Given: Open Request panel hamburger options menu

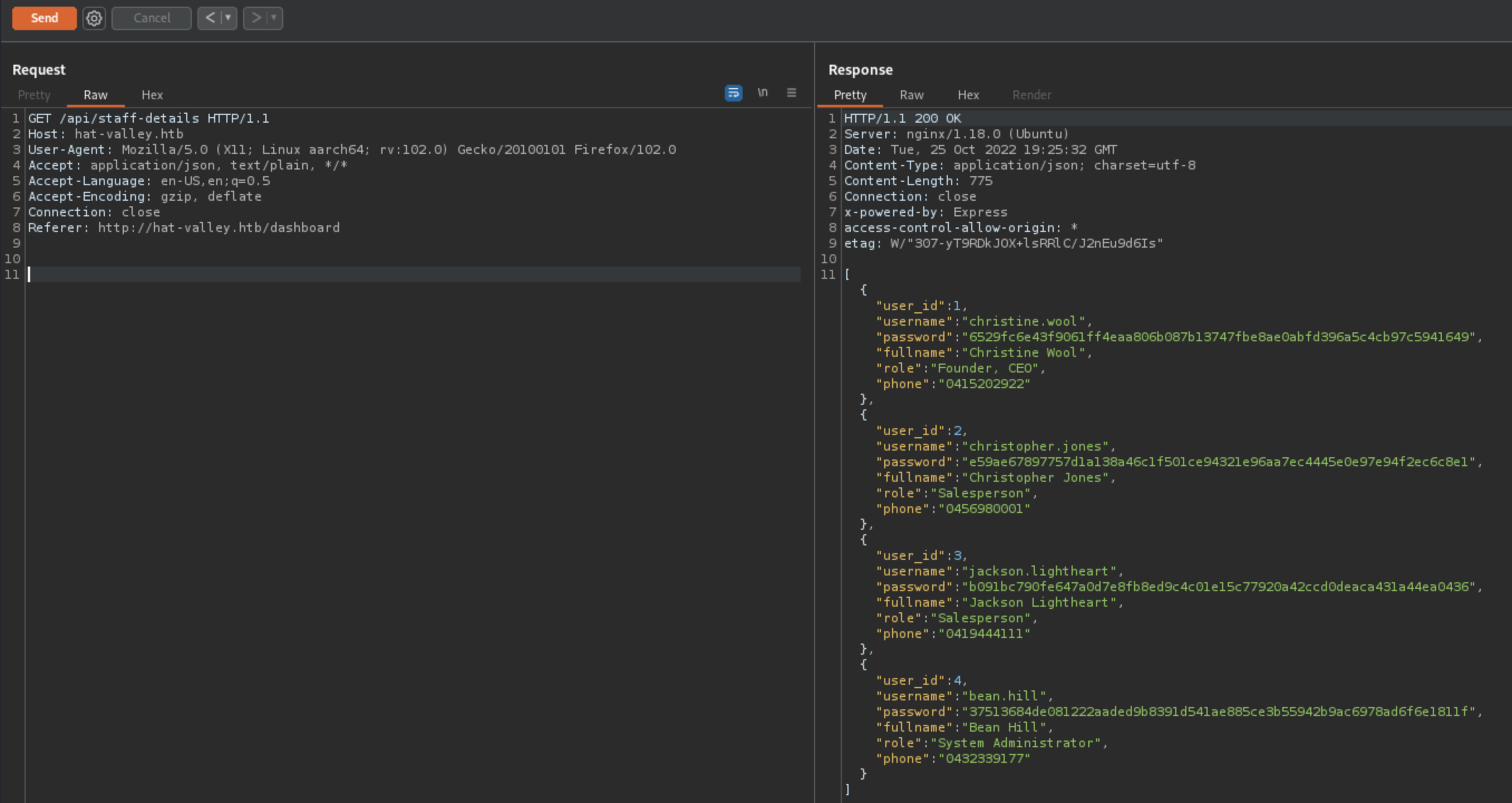Looking at the screenshot, I should 791,93.
